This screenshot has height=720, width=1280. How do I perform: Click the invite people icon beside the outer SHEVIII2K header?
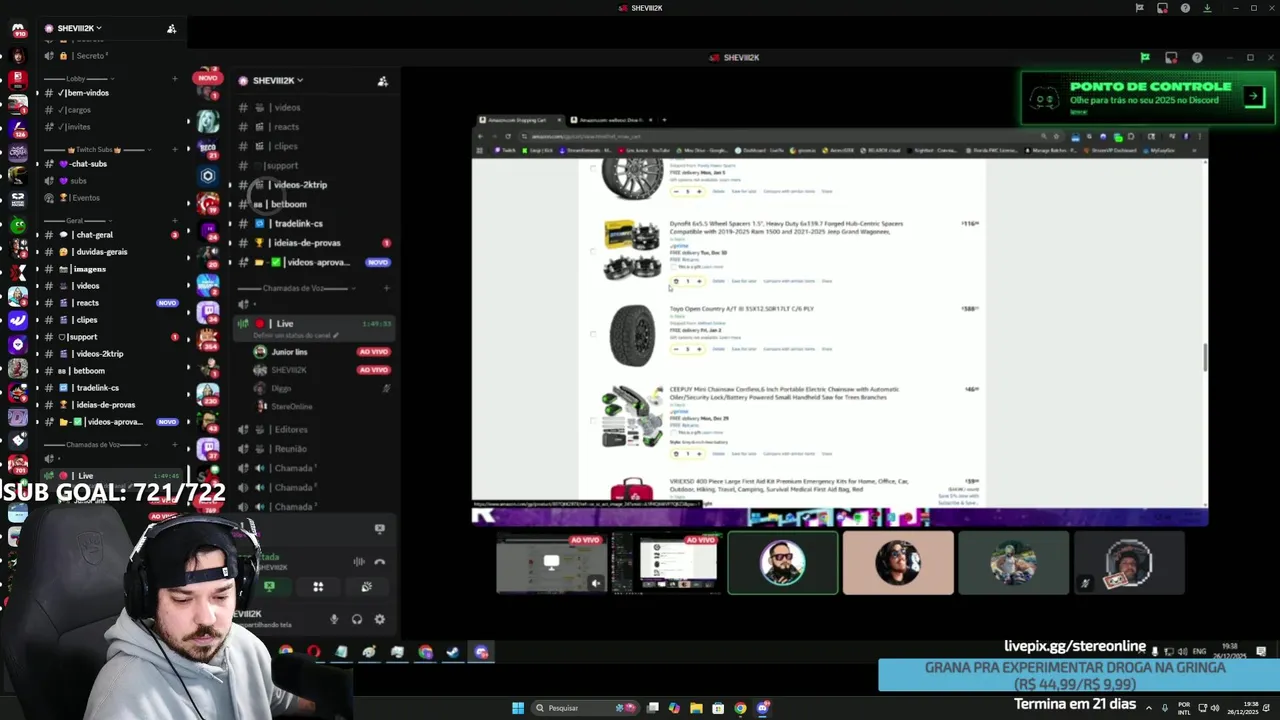(x=171, y=29)
